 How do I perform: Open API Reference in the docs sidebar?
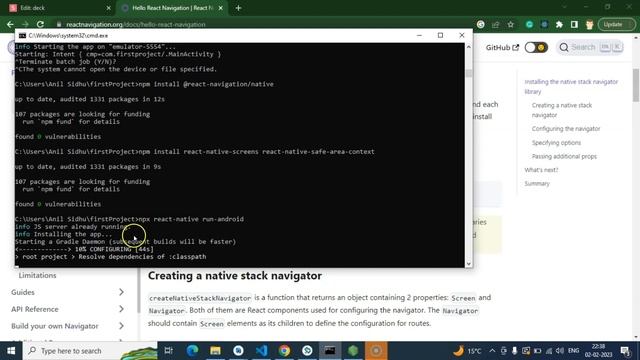click(x=35, y=309)
